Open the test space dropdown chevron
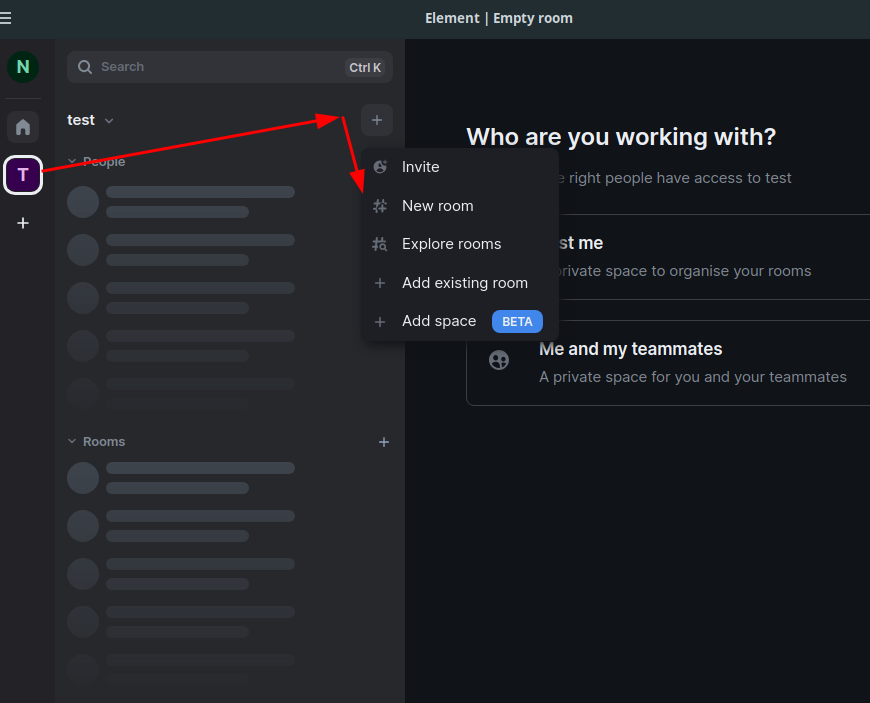The height and width of the screenshot is (703, 870). (x=109, y=120)
